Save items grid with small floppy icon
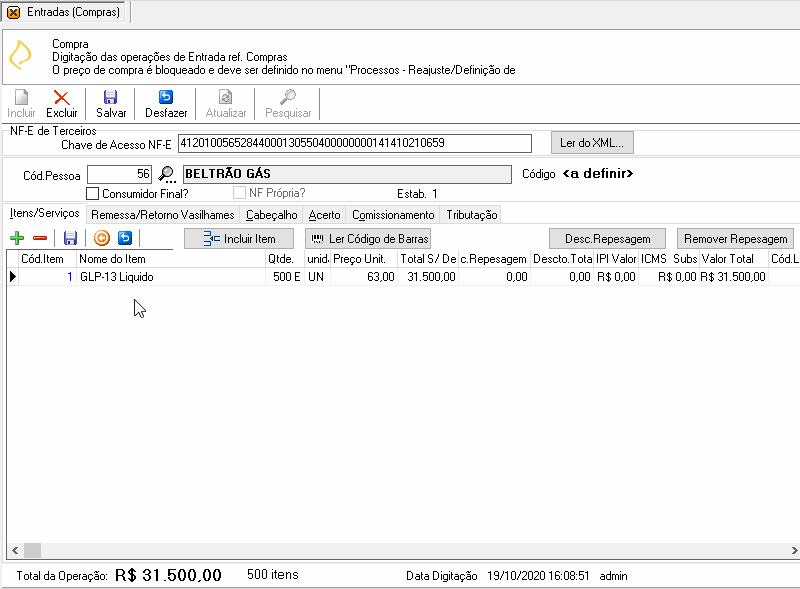The width and height of the screenshot is (800, 589). pyautogui.click(x=70, y=238)
